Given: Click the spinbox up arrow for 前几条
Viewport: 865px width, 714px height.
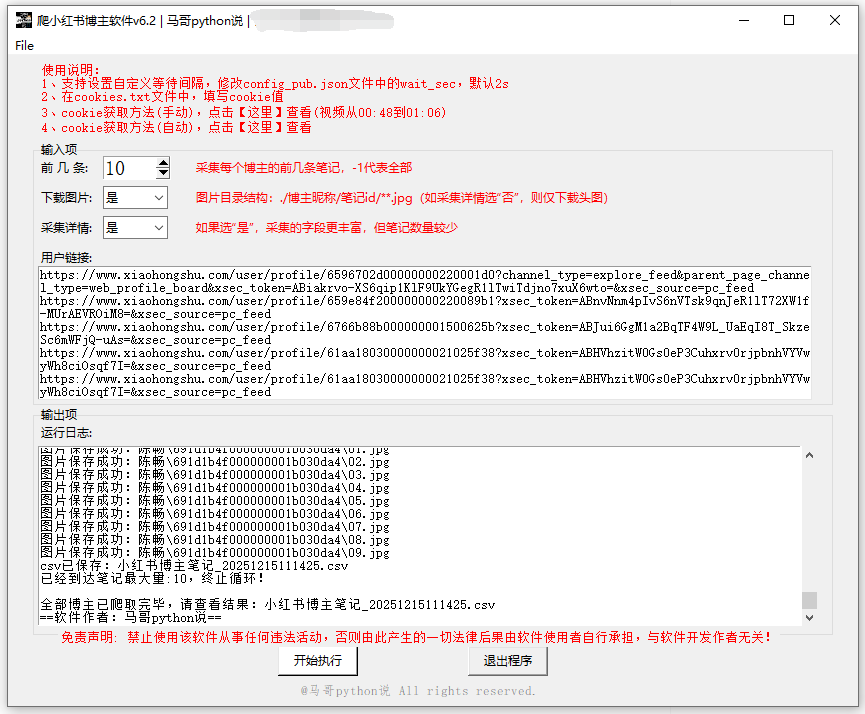Looking at the screenshot, I should [x=163, y=163].
